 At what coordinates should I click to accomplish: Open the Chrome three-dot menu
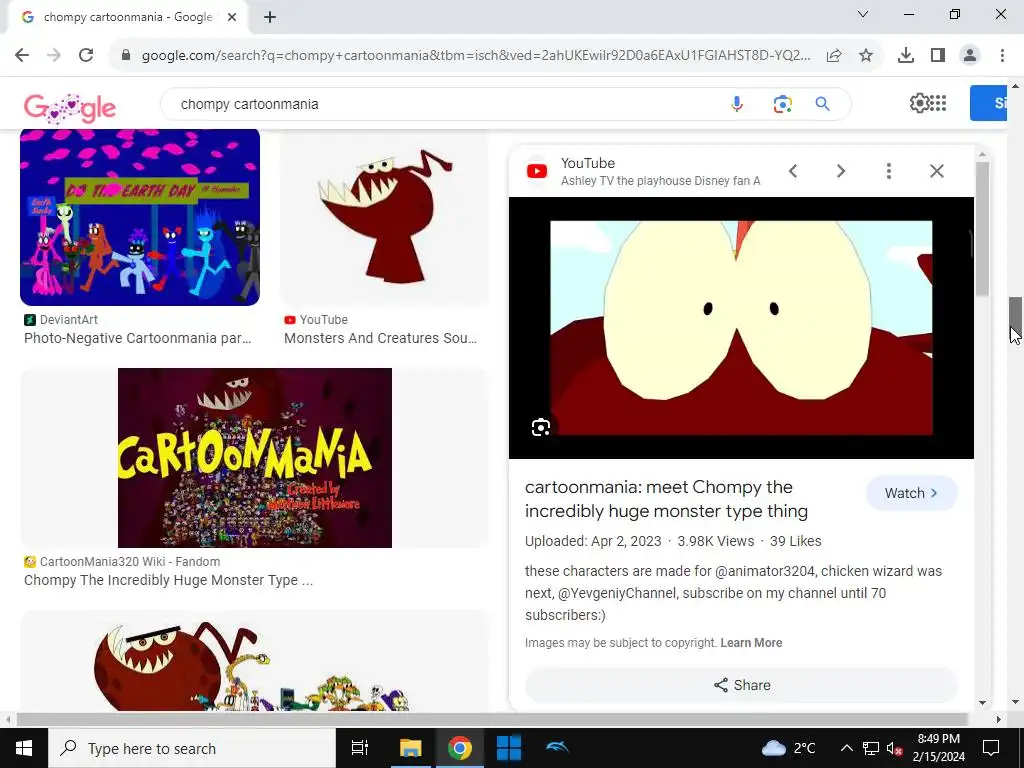point(1002,56)
